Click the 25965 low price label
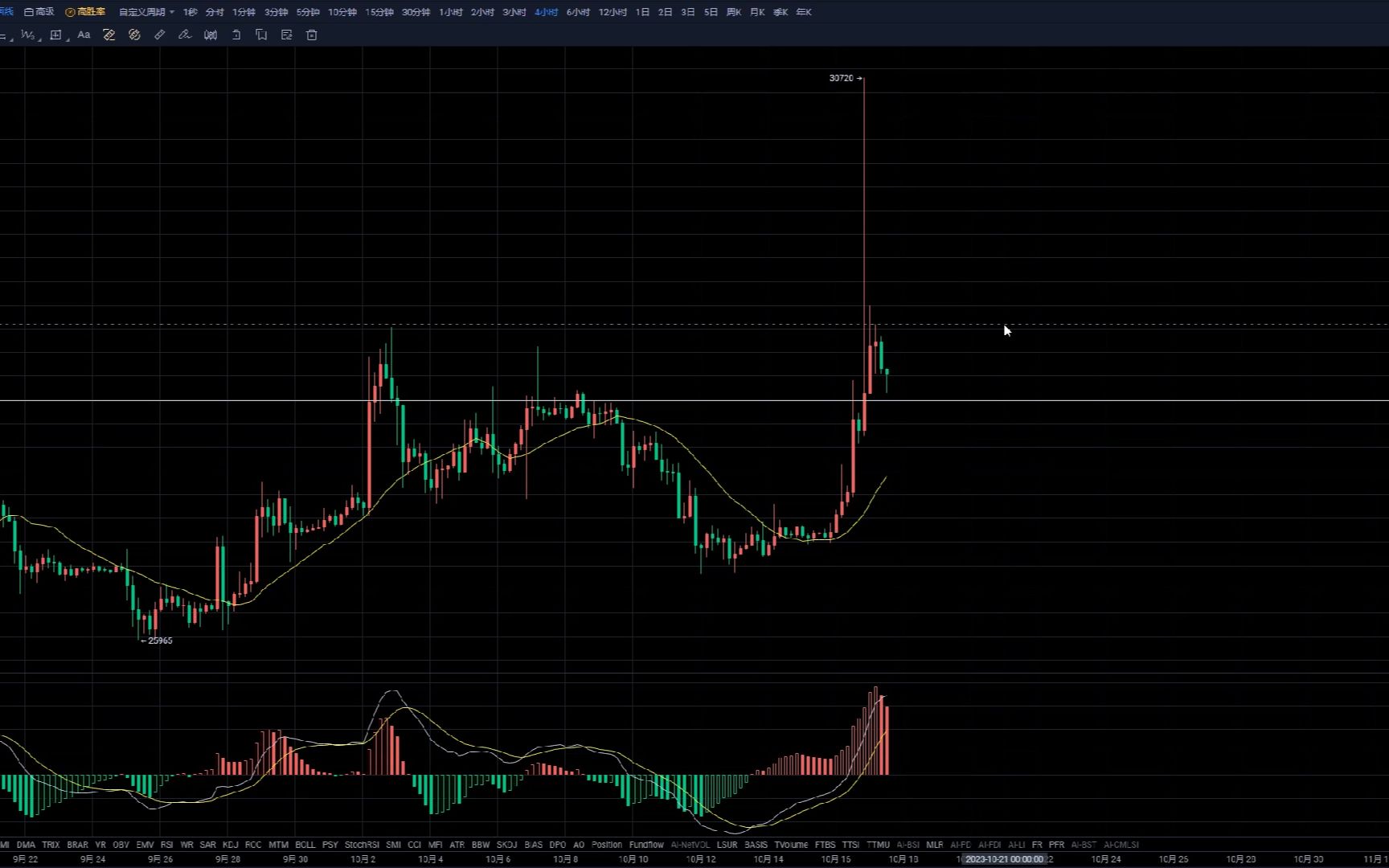Viewport: 1389px width, 868px height. 161,641
